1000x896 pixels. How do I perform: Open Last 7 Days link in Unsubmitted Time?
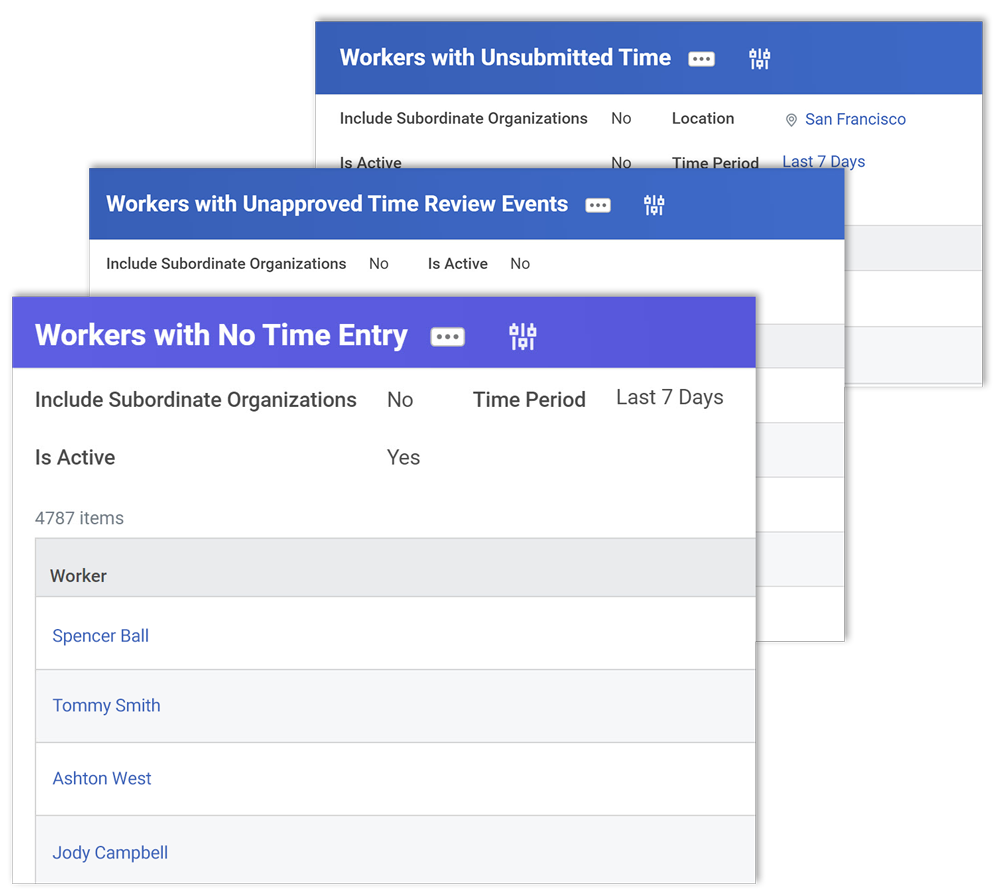coord(823,162)
